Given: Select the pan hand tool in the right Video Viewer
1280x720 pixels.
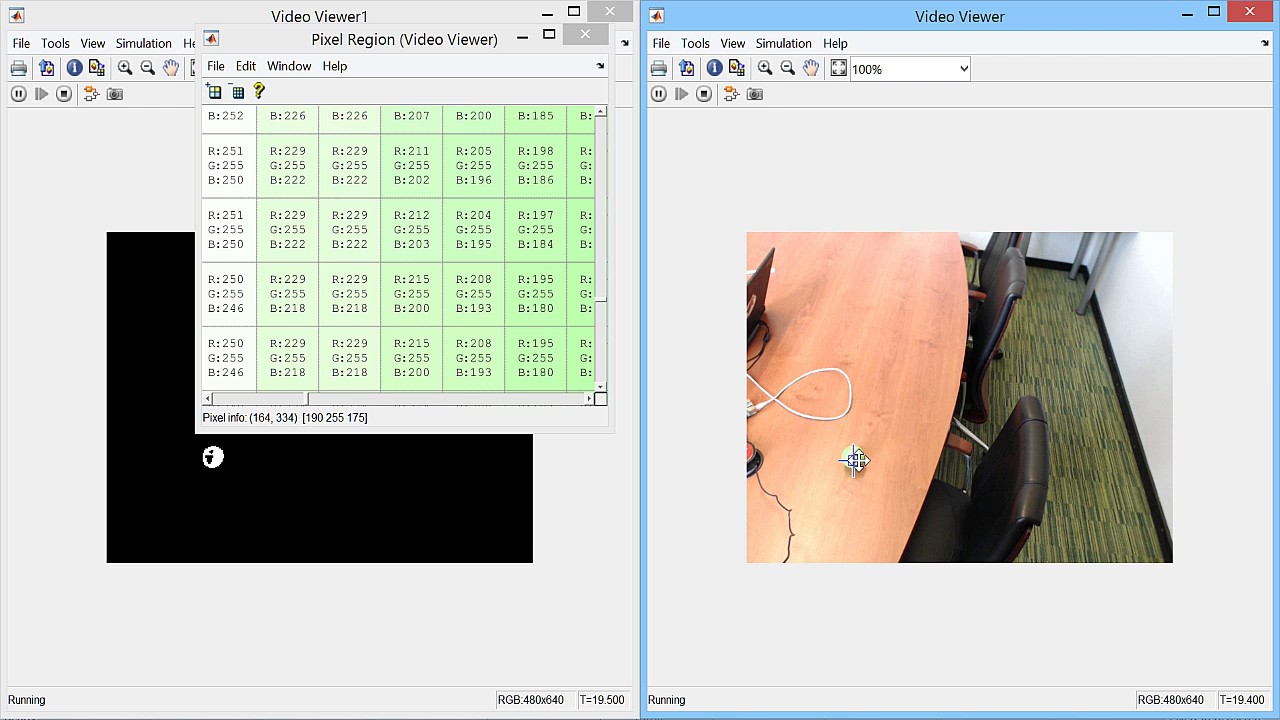Looking at the screenshot, I should [x=811, y=68].
